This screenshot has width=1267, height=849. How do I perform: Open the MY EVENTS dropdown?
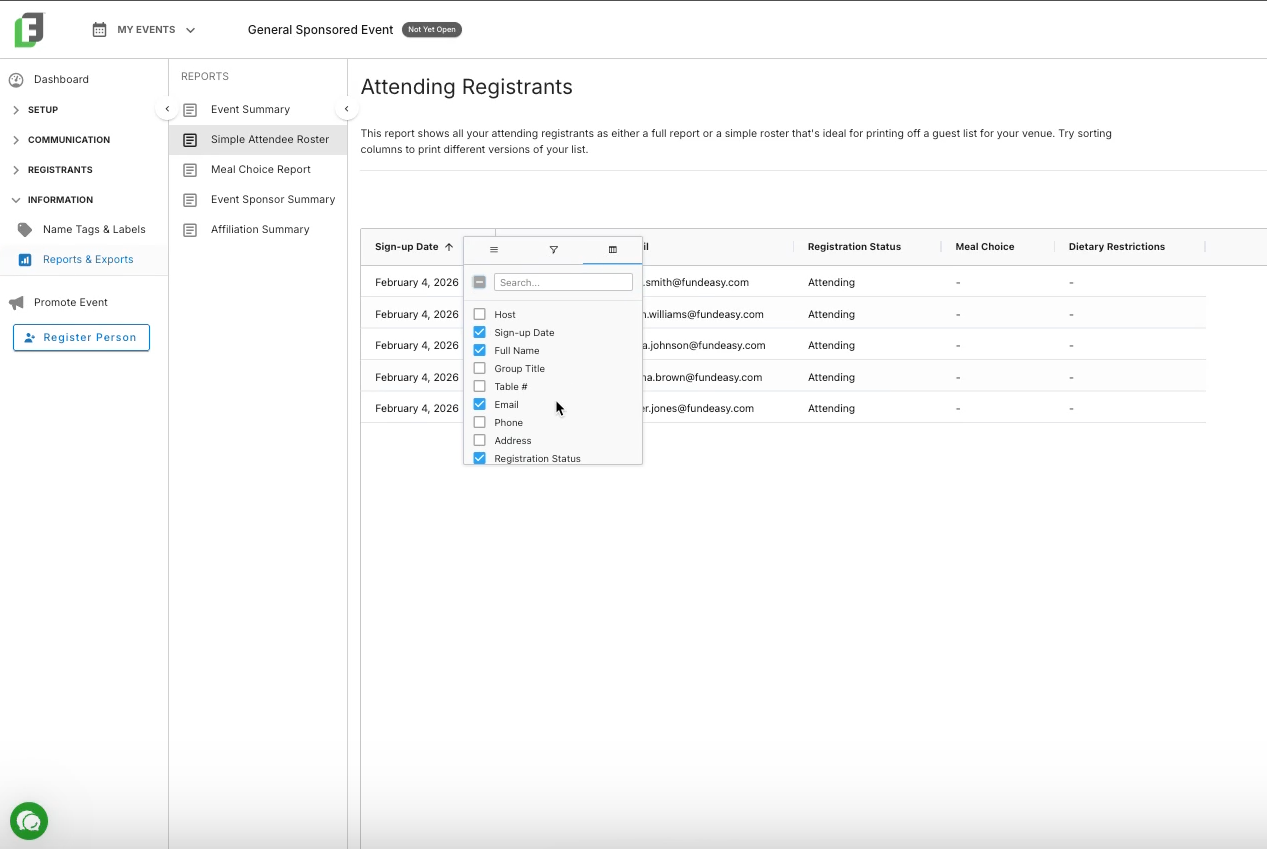point(144,30)
